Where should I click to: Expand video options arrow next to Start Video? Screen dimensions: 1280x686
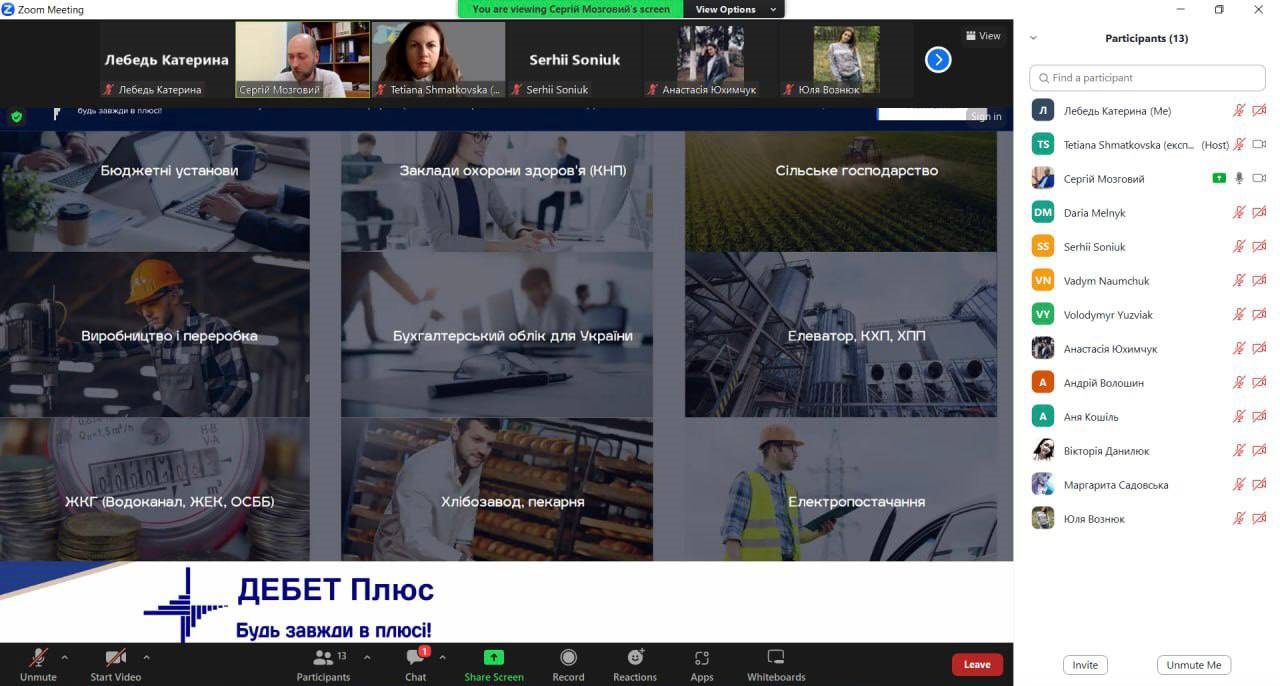coord(147,657)
